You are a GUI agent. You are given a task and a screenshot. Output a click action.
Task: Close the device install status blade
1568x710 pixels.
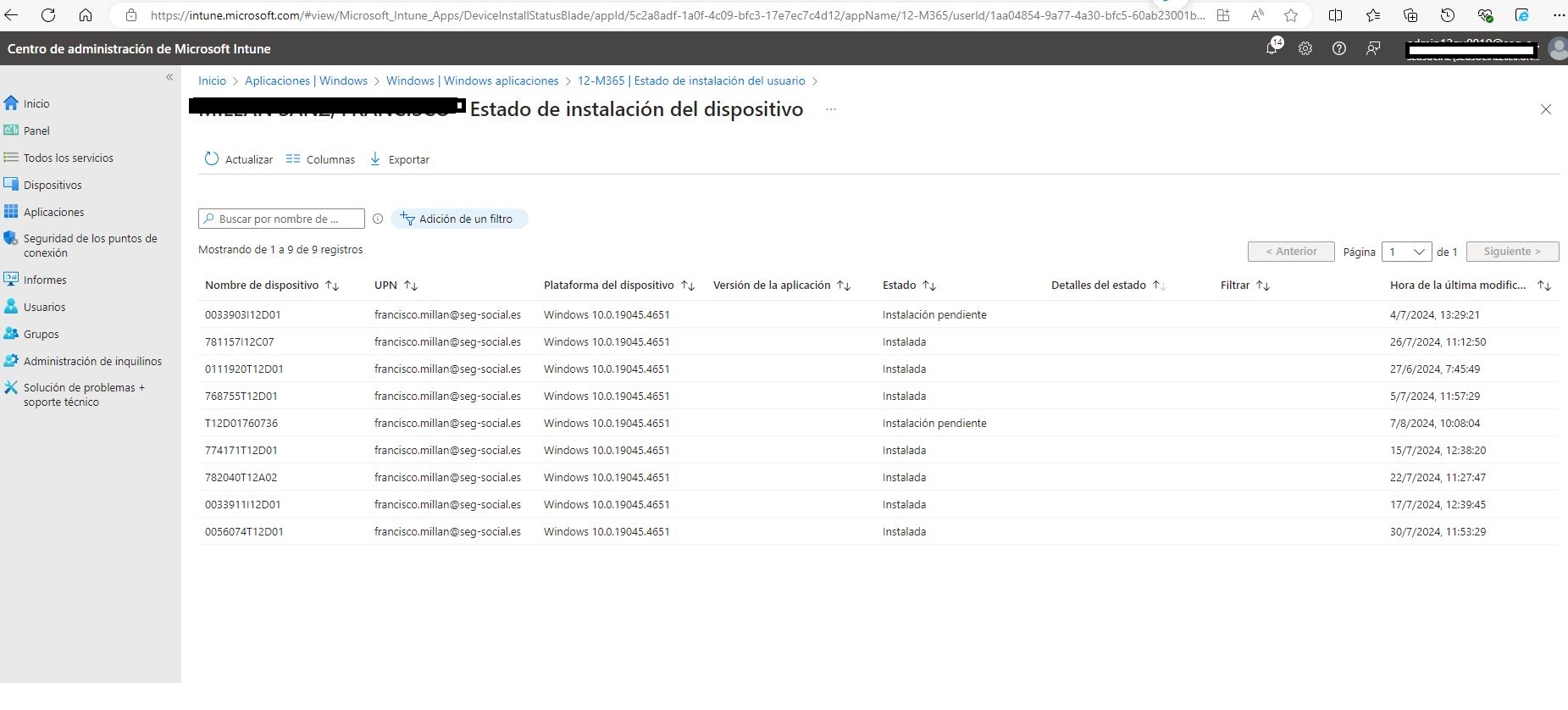click(x=1546, y=109)
